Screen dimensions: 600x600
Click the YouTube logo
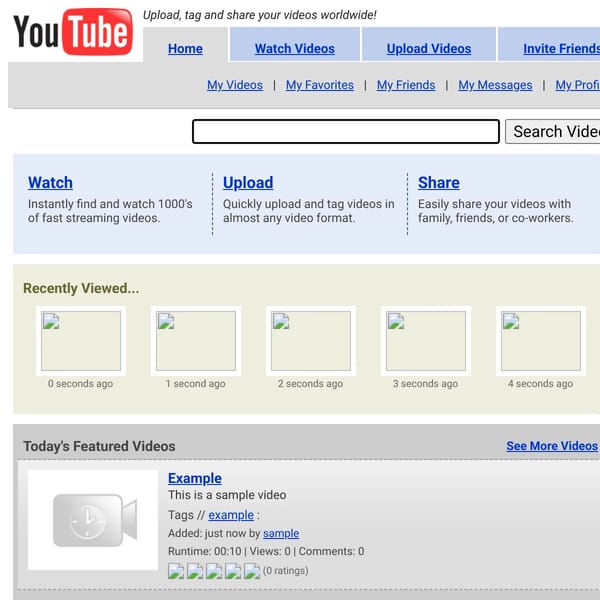tap(73, 32)
